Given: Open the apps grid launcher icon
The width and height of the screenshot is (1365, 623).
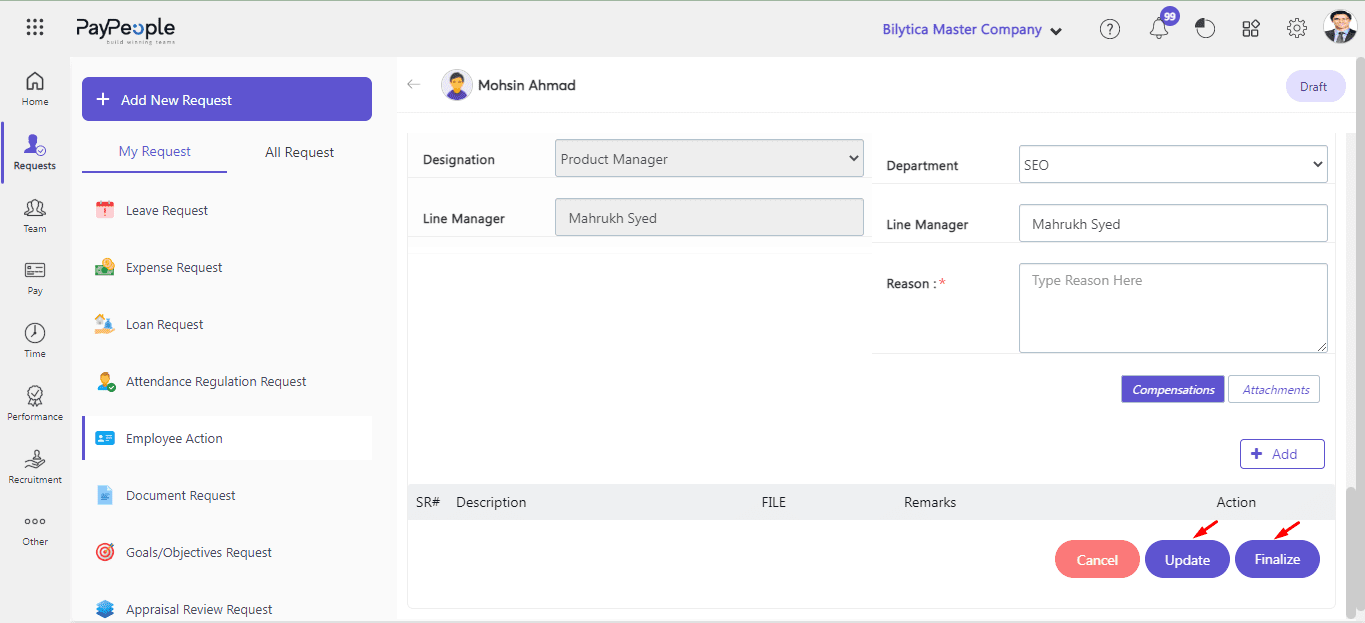Looking at the screenshot, I should [35, 28].
